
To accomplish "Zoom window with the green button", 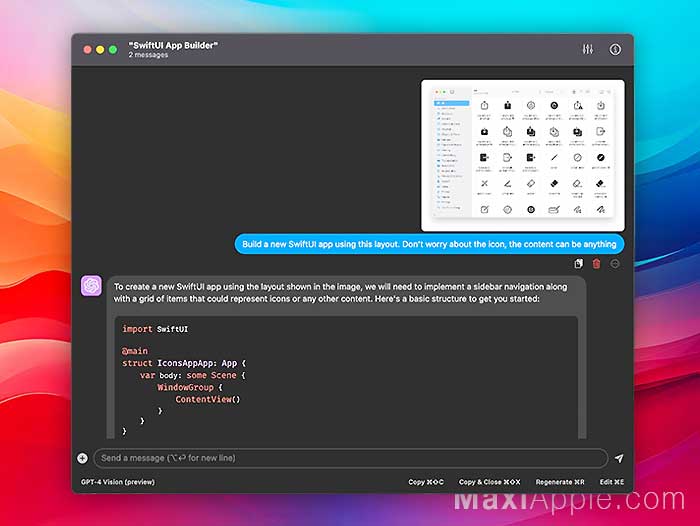I will tap(113, 50).
